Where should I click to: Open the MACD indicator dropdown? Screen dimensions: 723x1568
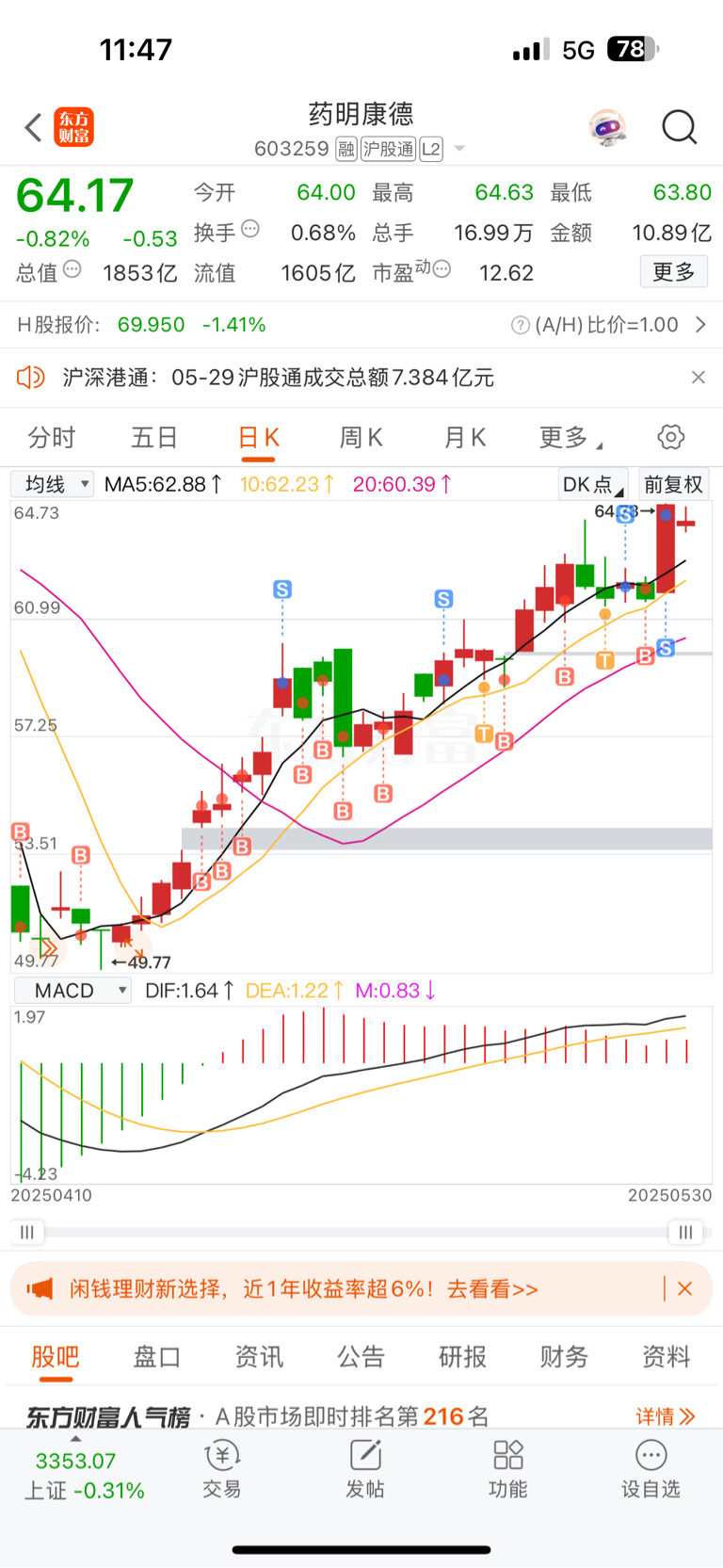click(x=72, y=991)
